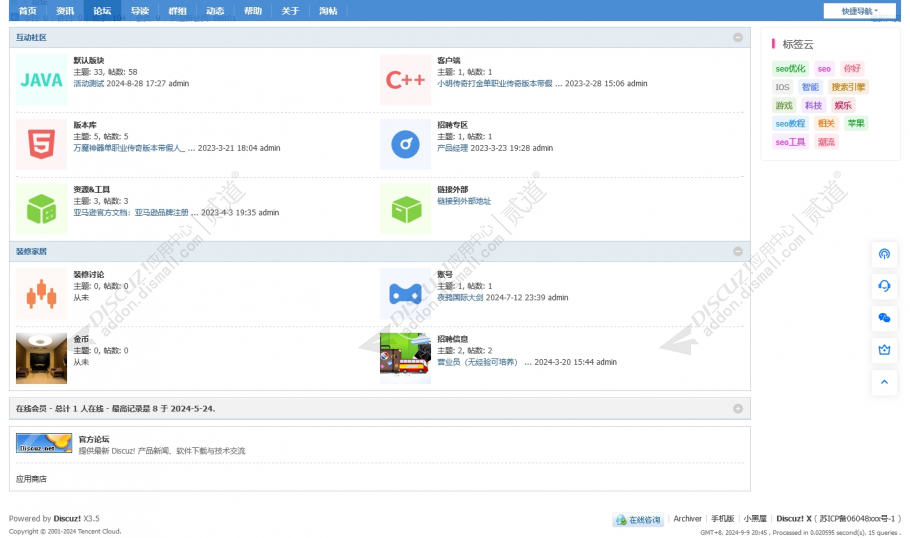Open the 淘帖 menu item
Image resolution: width=910 pixels, height=538 pixels.
(328, 10)
